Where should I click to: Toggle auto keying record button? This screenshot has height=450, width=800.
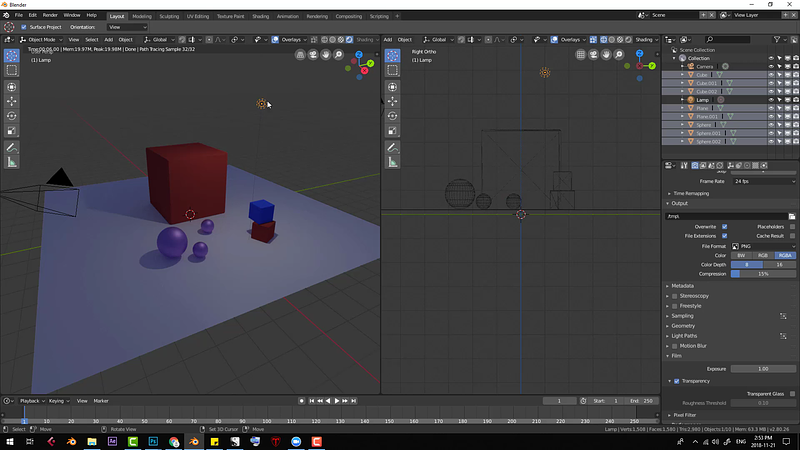[302, 401]
